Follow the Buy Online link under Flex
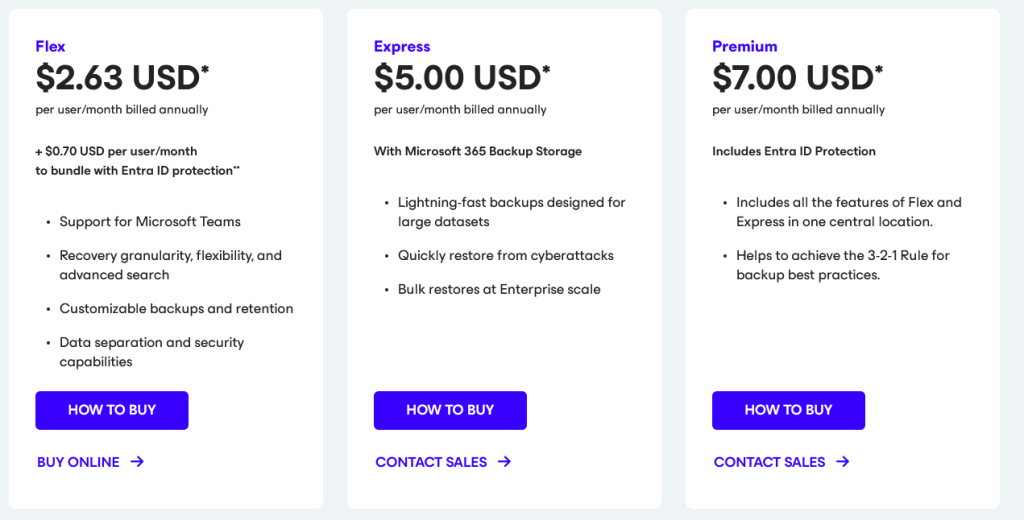 (78, 462)
